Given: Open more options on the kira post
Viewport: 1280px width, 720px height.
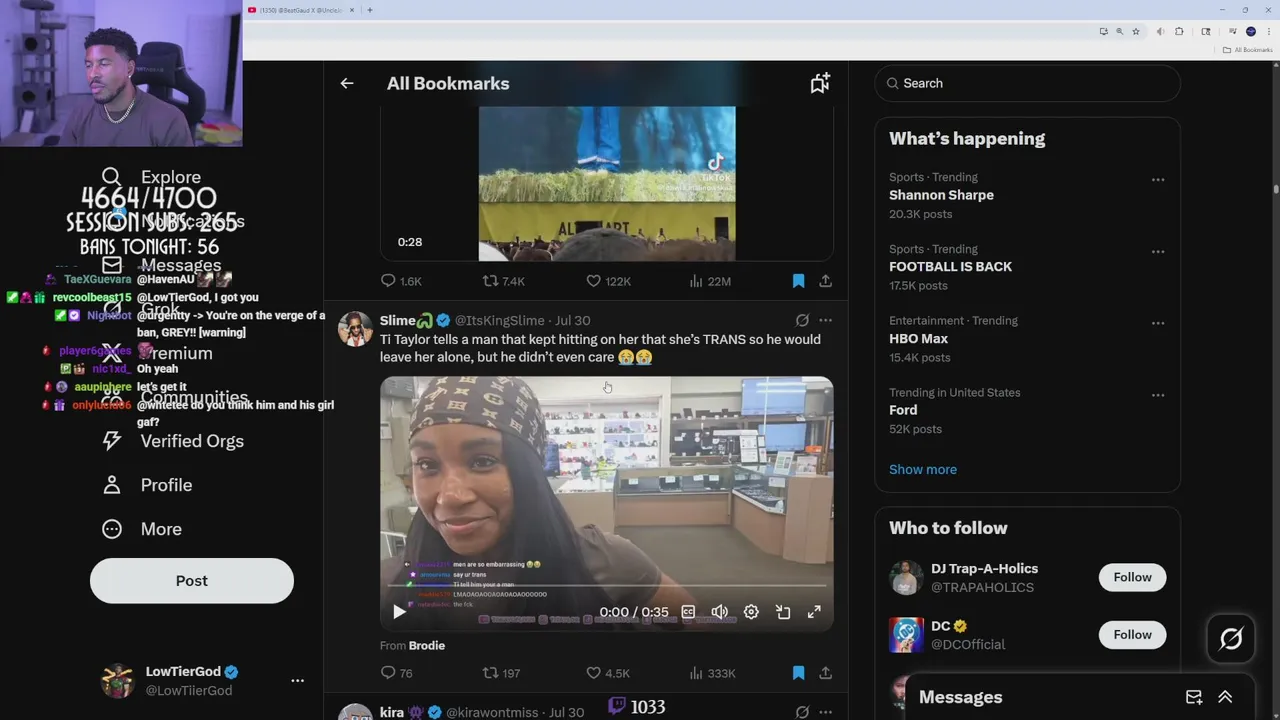Looking at the screenshot, I should coord(825,713).
